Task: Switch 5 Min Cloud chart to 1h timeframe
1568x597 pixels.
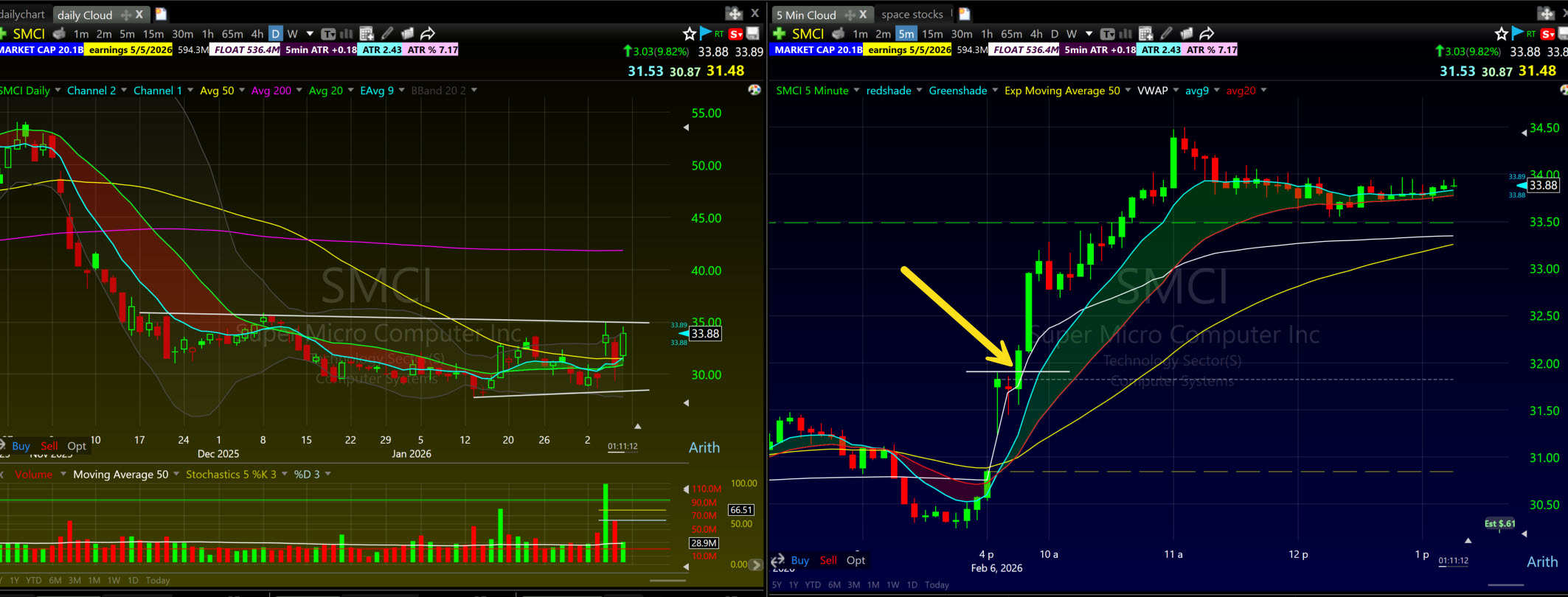Action: [x=987, y=34]
